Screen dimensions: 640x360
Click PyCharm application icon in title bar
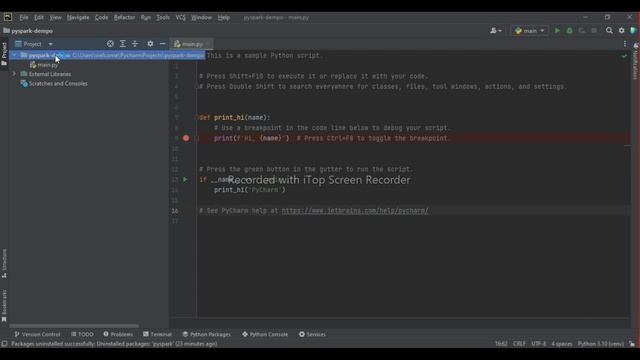(8, 17)
